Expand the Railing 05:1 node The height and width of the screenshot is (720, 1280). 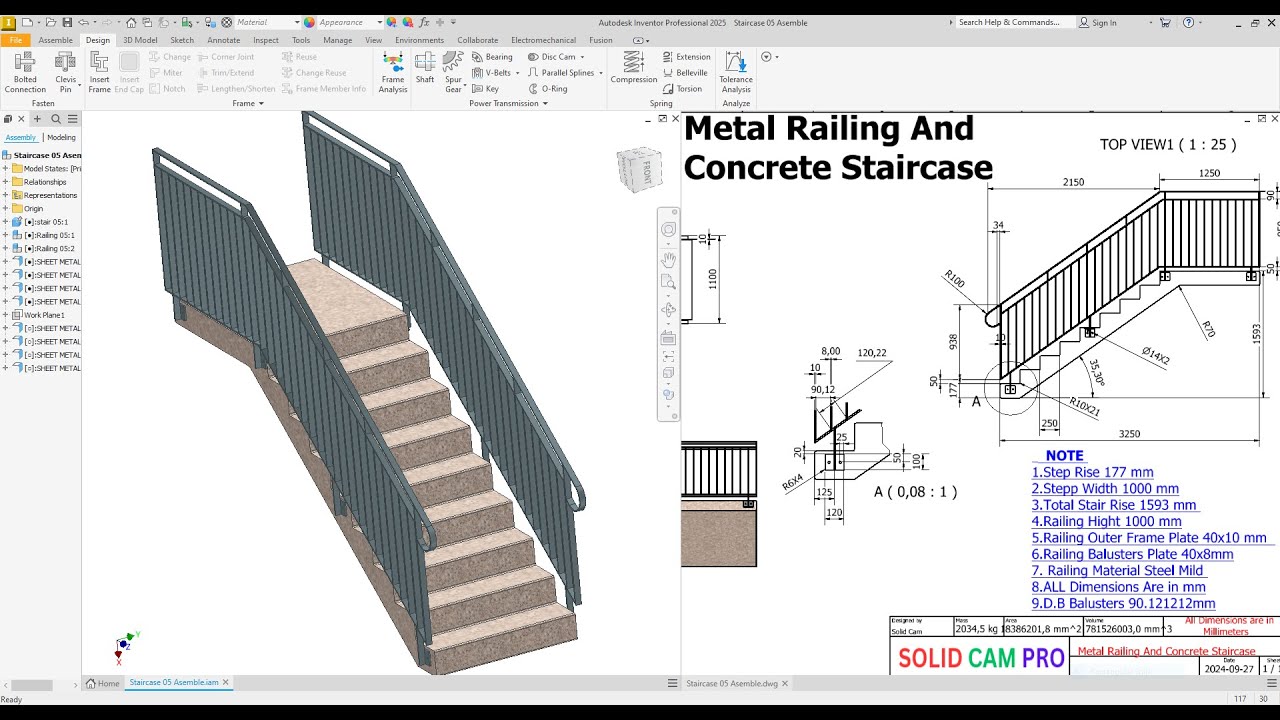pos(5,235)
